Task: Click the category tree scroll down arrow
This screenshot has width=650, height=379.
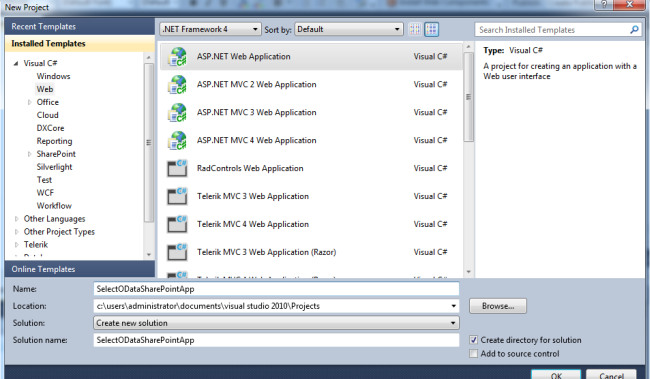Action: (x=149, y=255)
